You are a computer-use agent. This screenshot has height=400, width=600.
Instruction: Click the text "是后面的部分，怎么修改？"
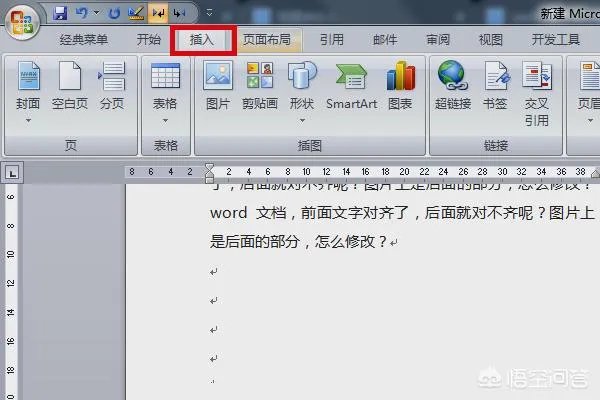(298, 242)
